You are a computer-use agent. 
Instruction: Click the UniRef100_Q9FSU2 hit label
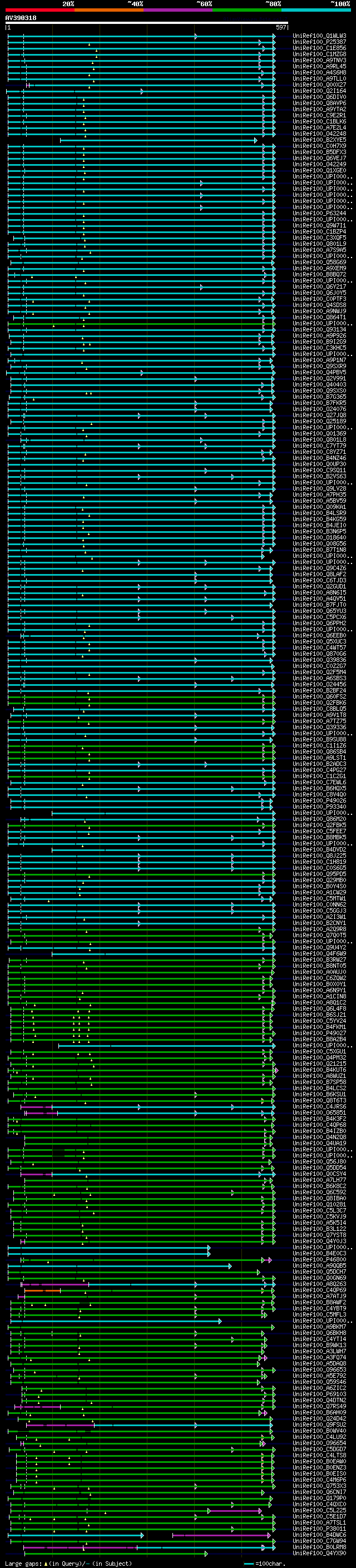[x=319, y=1424]
